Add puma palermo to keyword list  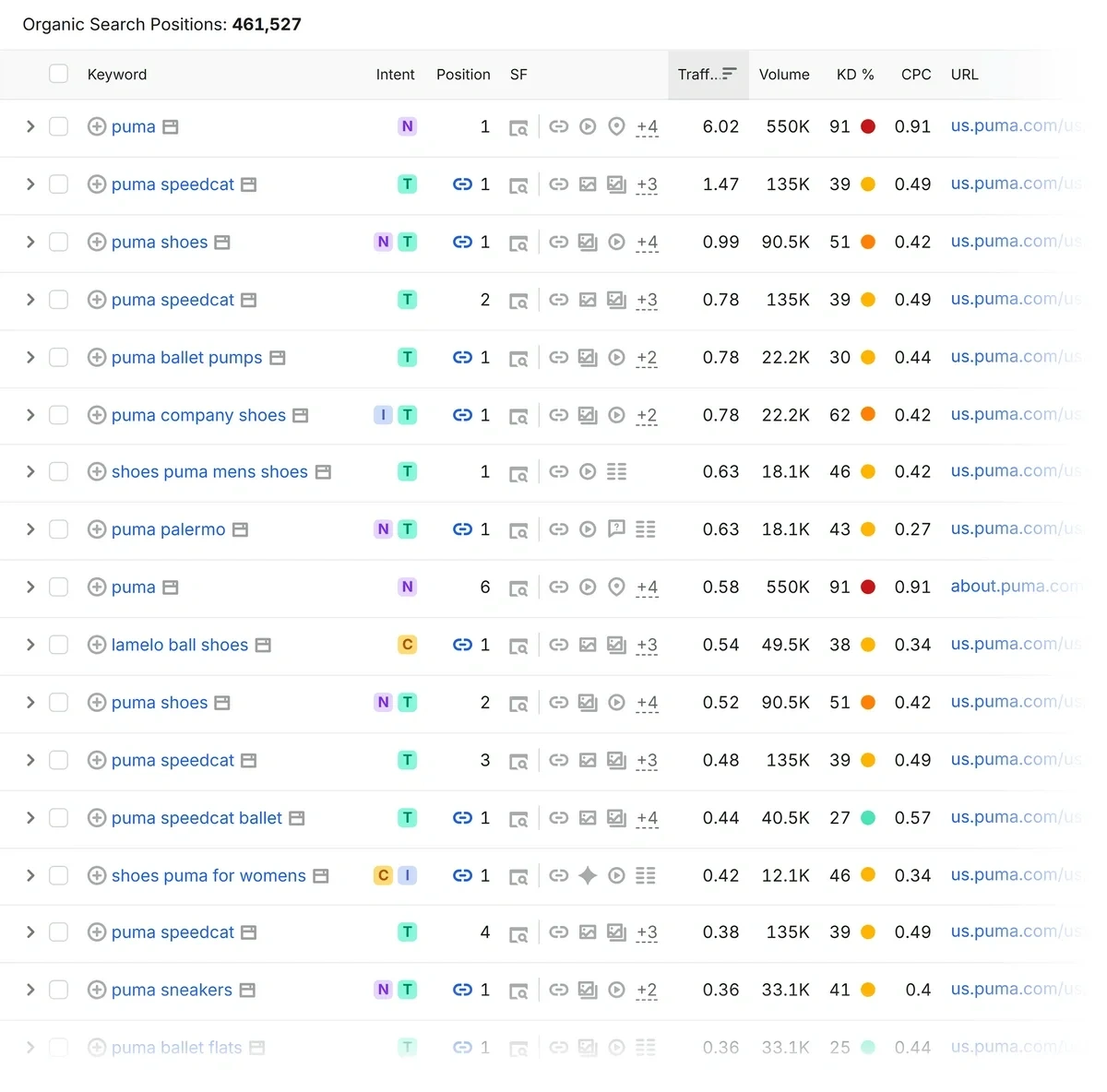(97, 529)
